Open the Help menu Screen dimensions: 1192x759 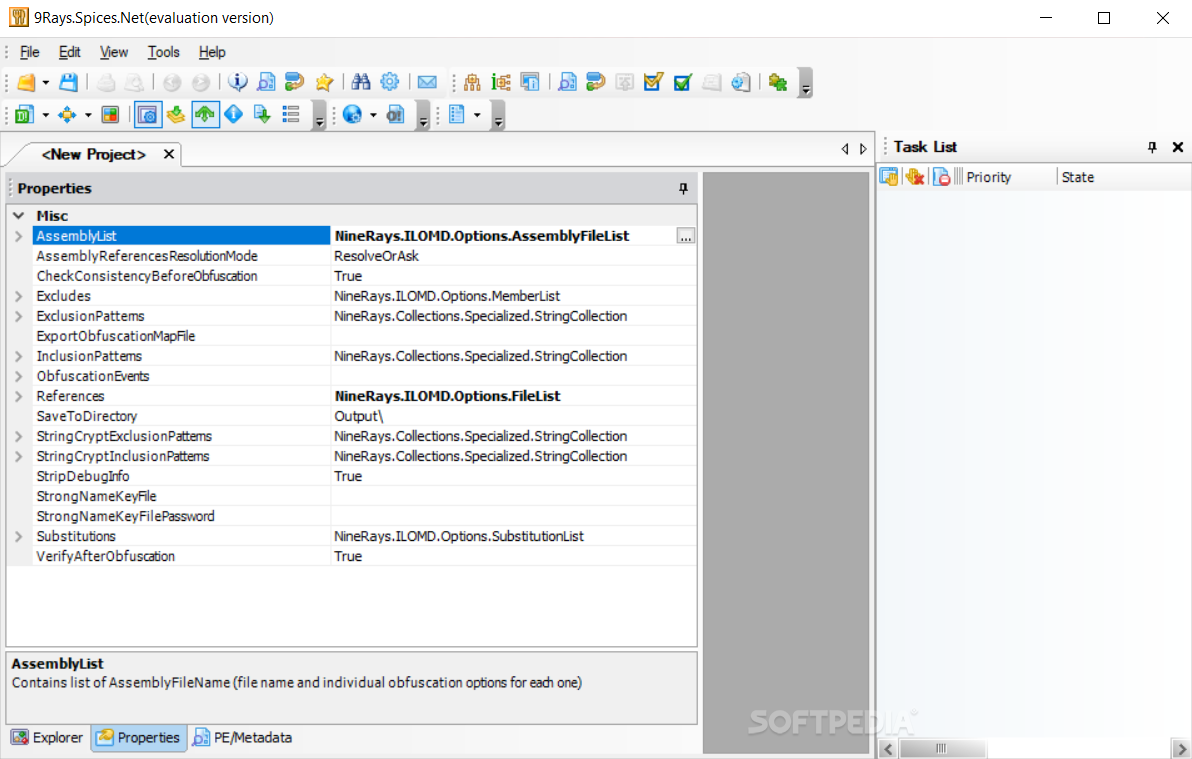click(x=212, y=52)
